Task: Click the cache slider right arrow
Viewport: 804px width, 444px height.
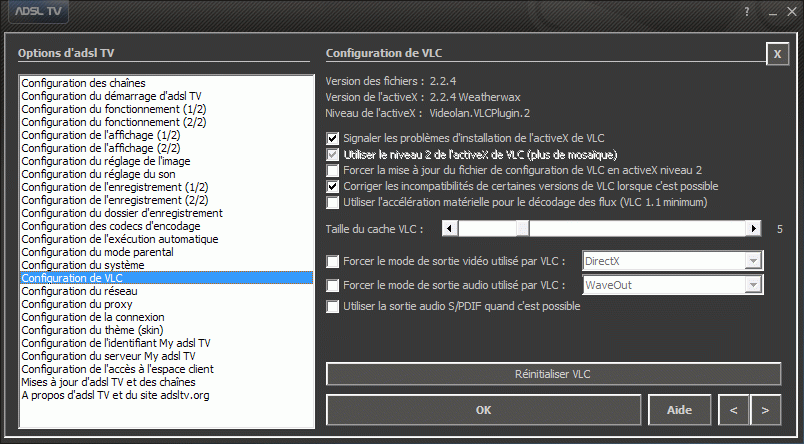Action: [x=753, y=228]
